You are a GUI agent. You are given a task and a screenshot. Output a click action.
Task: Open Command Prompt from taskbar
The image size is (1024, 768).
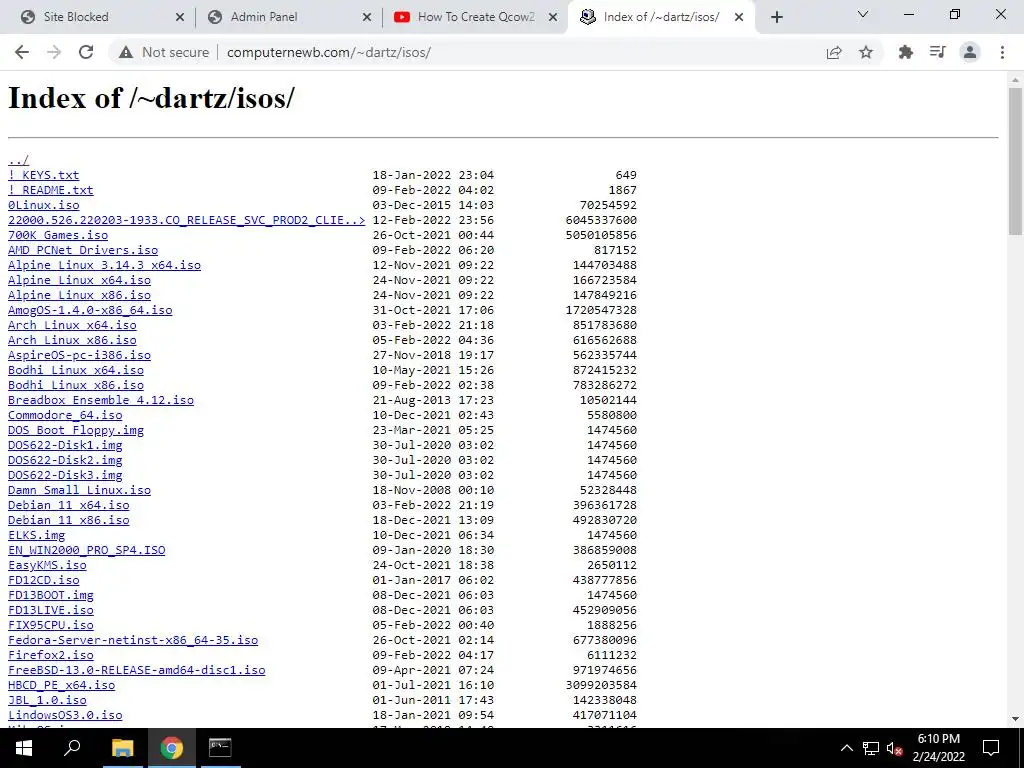(x=220, y=748)
